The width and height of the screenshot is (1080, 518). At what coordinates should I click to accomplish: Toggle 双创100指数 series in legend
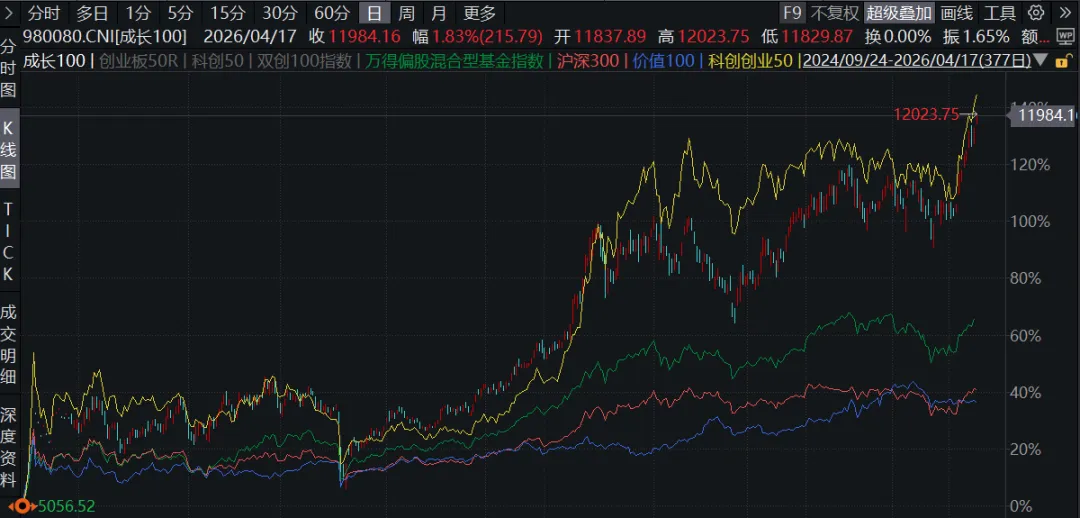[x=304, y=61]
